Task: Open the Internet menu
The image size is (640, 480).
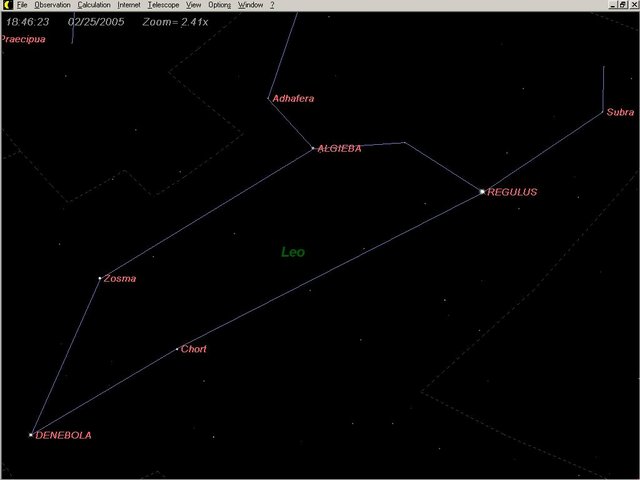Action: [x=129, y=5]
